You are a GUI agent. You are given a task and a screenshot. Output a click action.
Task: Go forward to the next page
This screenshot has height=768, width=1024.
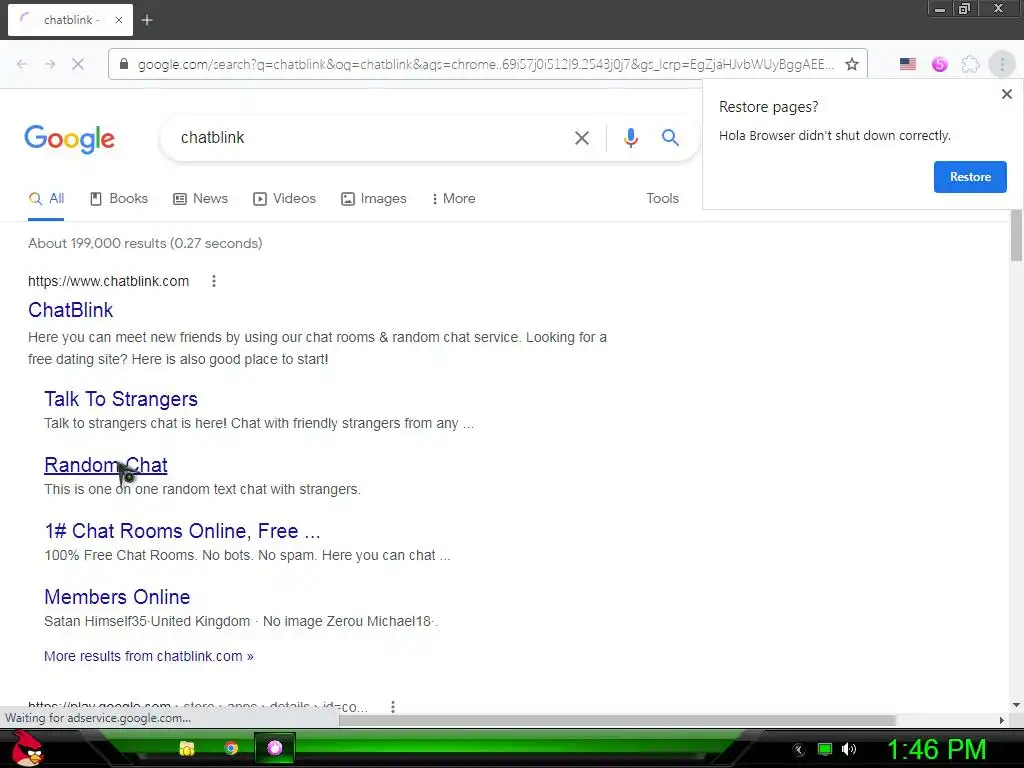coord(50,64)
